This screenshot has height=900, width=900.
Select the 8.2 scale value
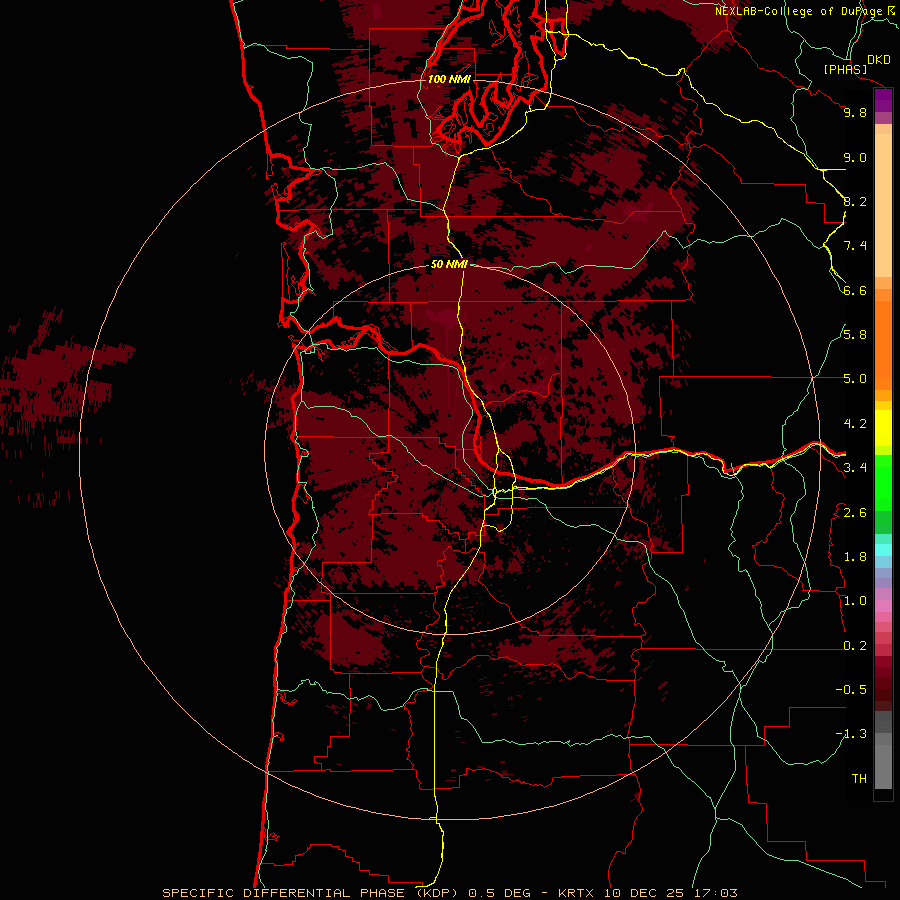pyautogui.click(x=855, y=201)
